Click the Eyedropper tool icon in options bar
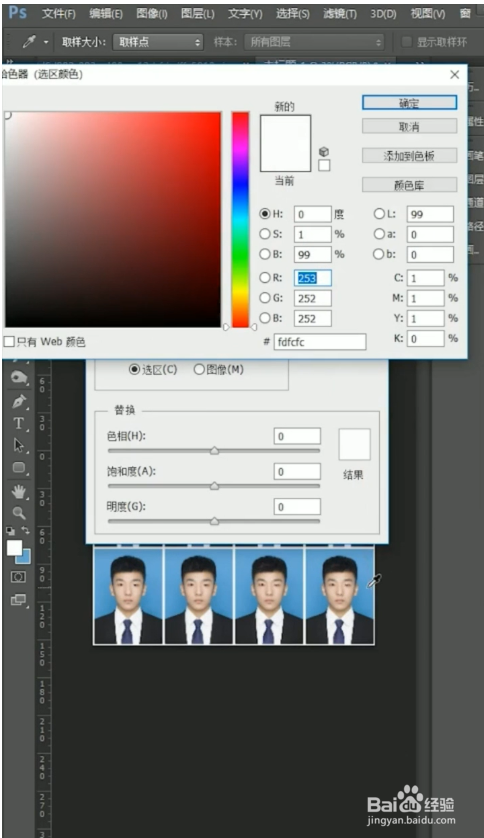Screen dimensions: 484x838 pos(29,42)
